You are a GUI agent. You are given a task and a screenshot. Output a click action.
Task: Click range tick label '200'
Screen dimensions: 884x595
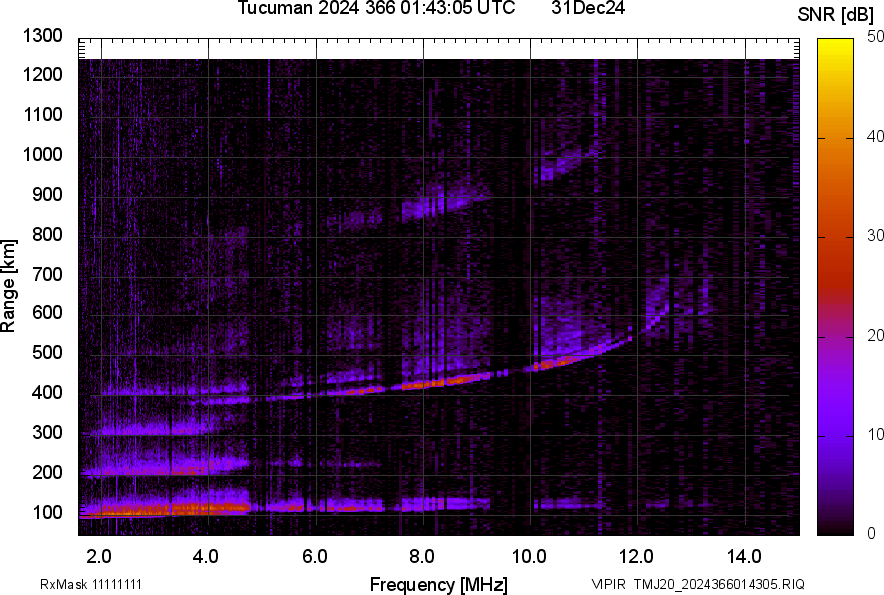coord(47,472)
